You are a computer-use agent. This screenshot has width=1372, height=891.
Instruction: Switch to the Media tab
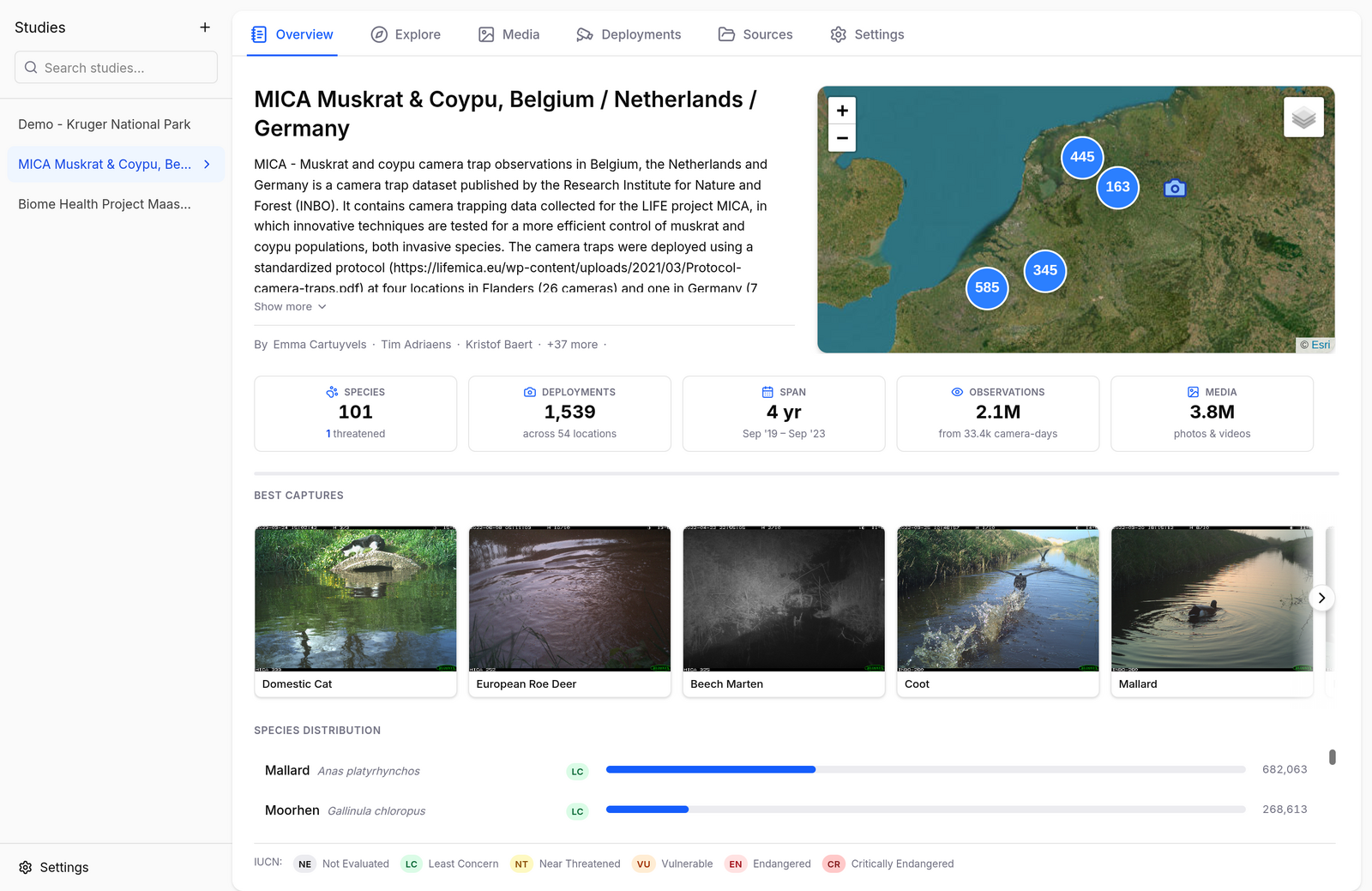tap(509, 34)
